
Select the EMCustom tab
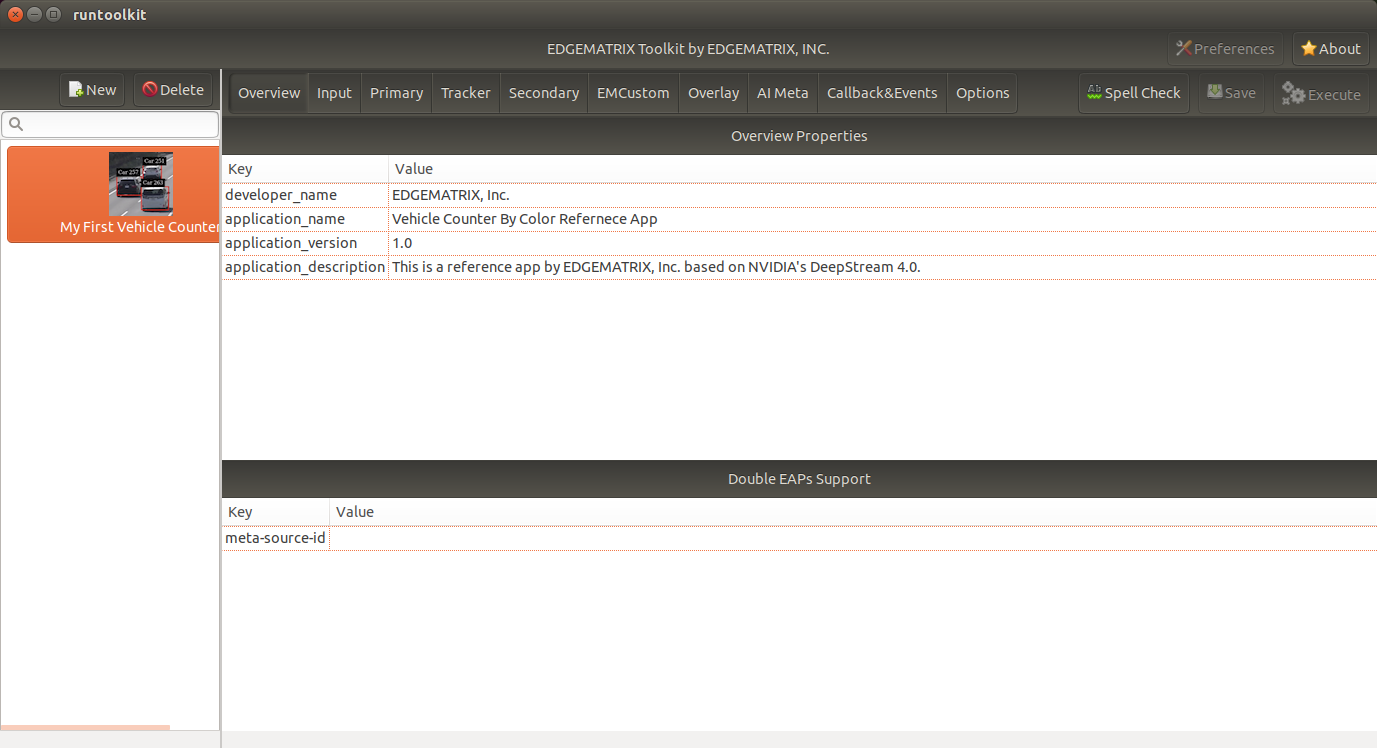(x=633, y=93)
